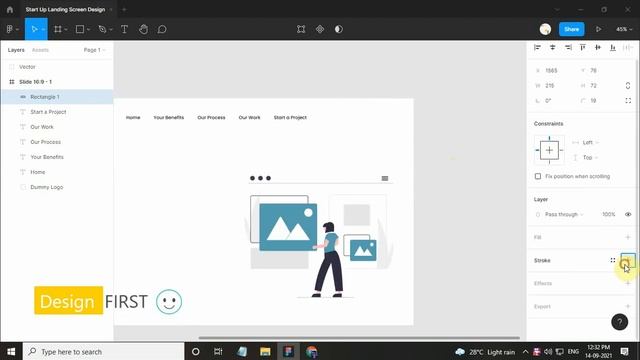Viewport: 640px width, 360px height.
Task: Expand Pen tool options arrow
Action: [111, 30]
